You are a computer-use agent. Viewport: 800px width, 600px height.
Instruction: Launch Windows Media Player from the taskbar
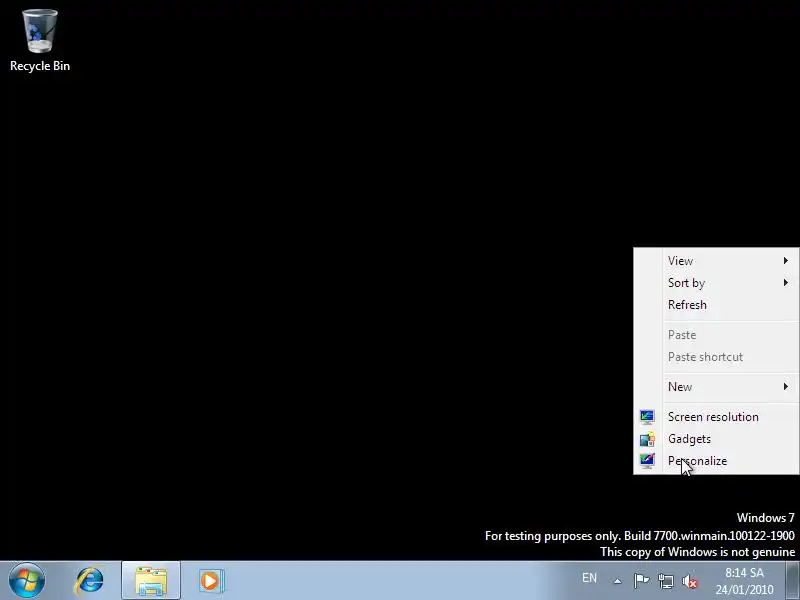pyautogui.click(x=211, y=581)
